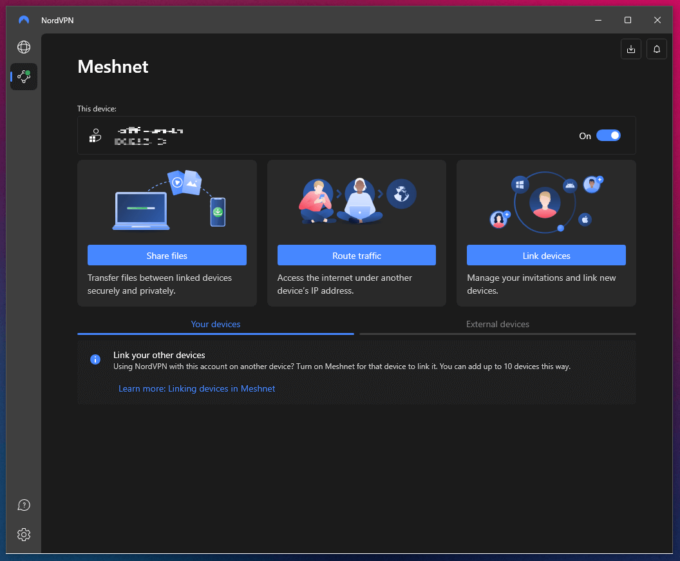Click the Route traffic illustration

[356, 200]
